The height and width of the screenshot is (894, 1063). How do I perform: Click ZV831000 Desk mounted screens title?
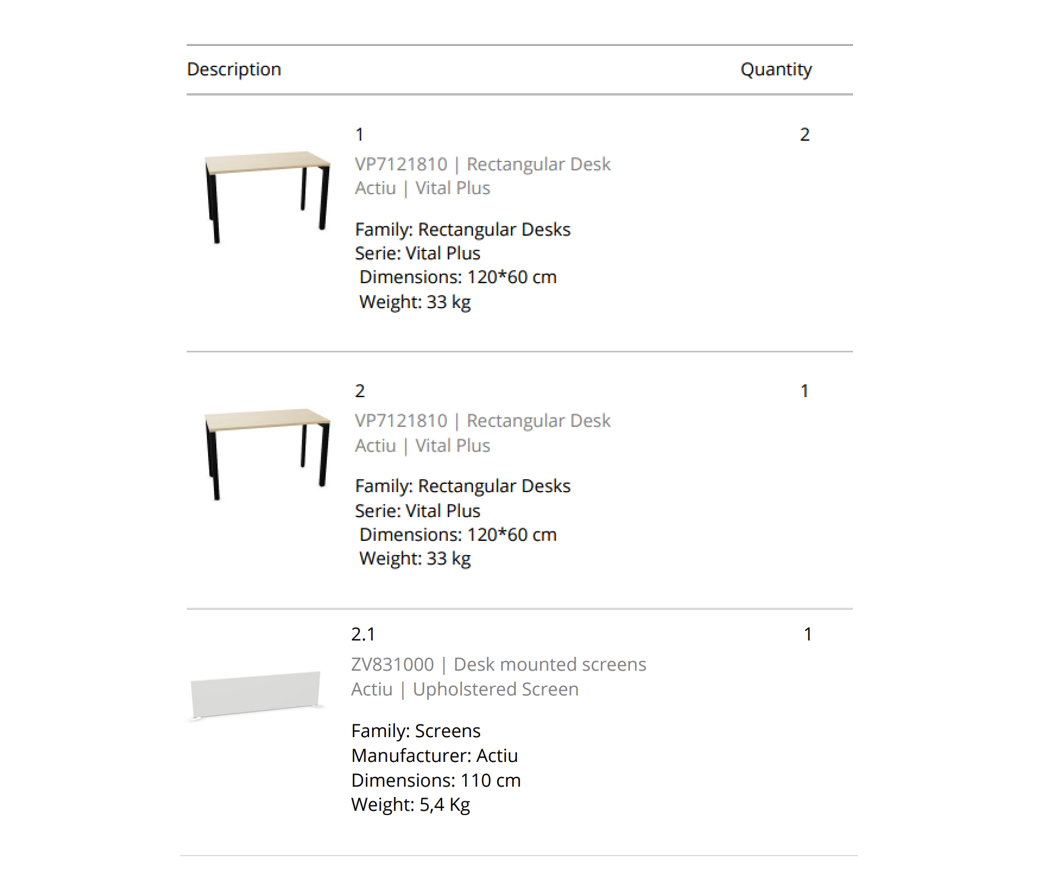tap(498, 664)
